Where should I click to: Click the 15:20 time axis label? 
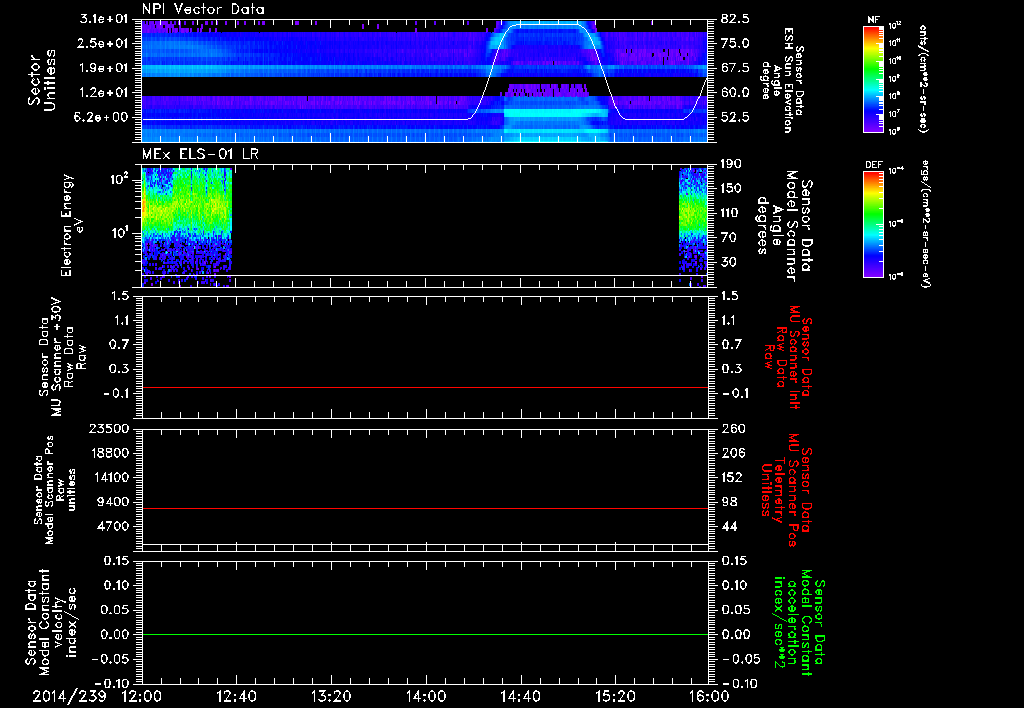[x=614, y=696]
